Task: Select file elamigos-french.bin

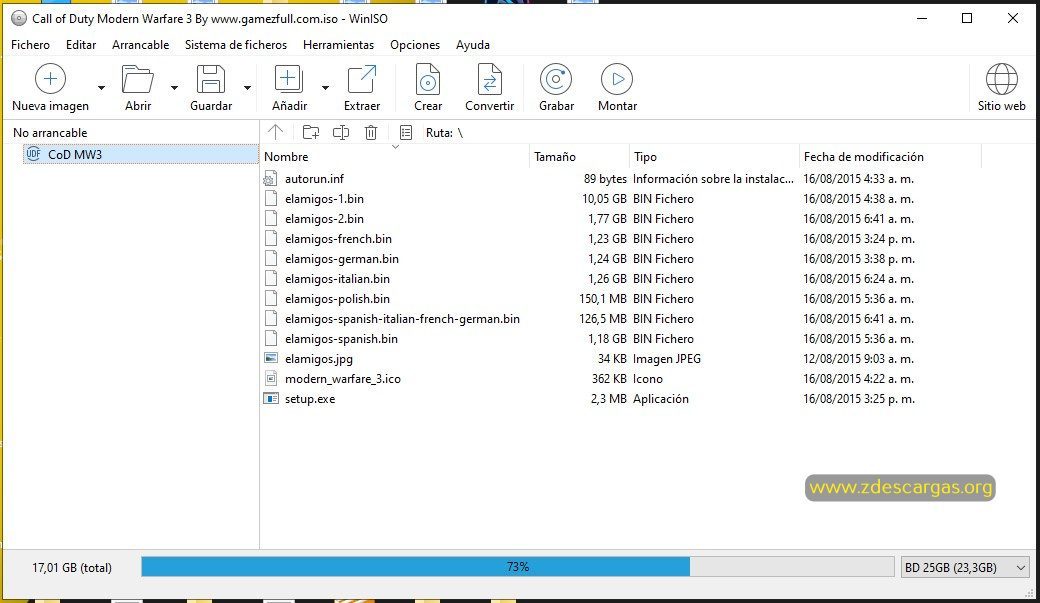Action: 338,239
